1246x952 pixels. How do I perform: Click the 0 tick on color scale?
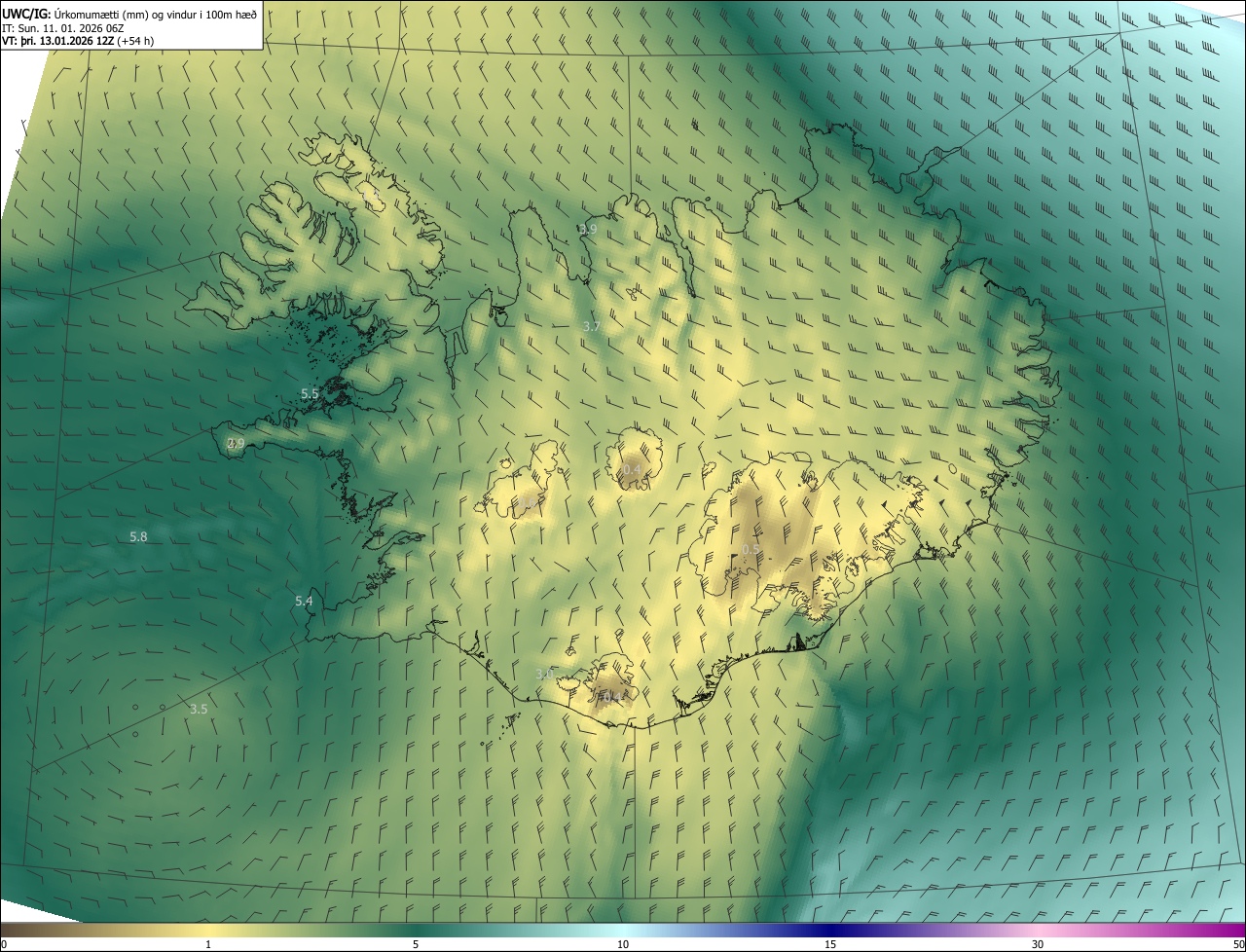tap(4, 944)
